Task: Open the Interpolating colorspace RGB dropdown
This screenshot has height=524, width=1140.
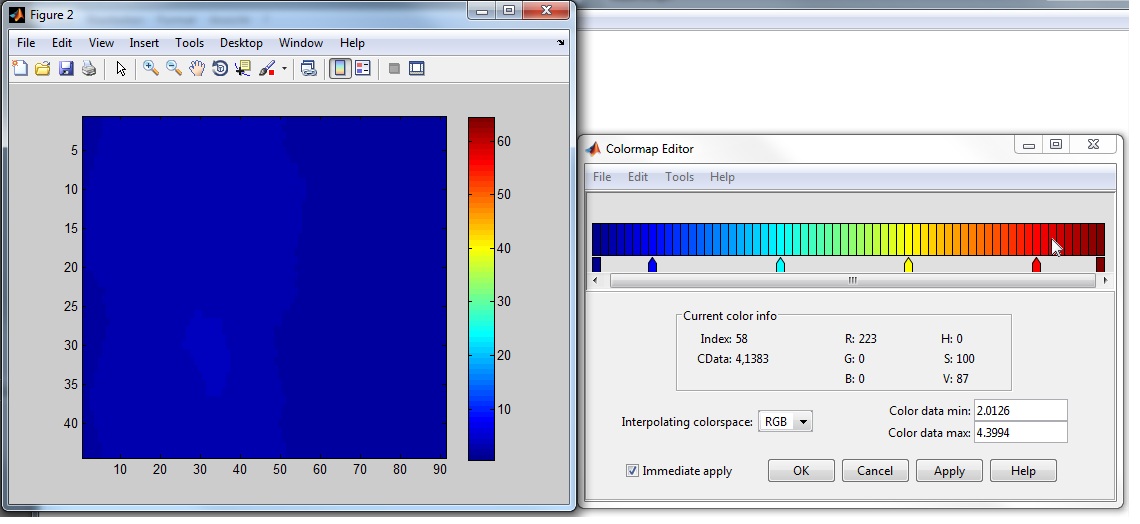Action: [786, 422]
